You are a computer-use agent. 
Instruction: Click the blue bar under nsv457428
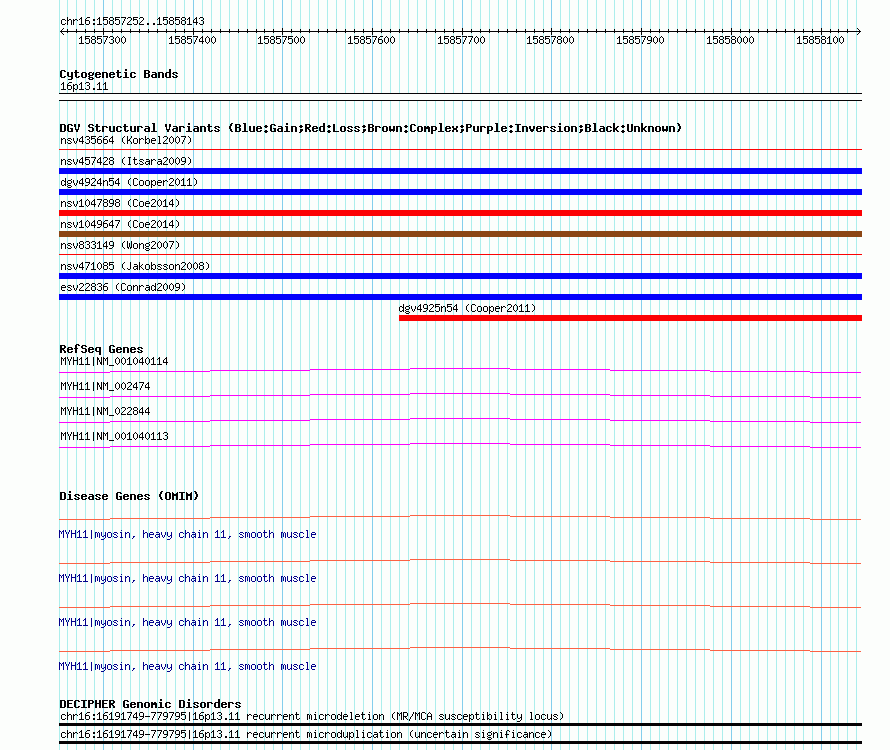tap(460, 171)
